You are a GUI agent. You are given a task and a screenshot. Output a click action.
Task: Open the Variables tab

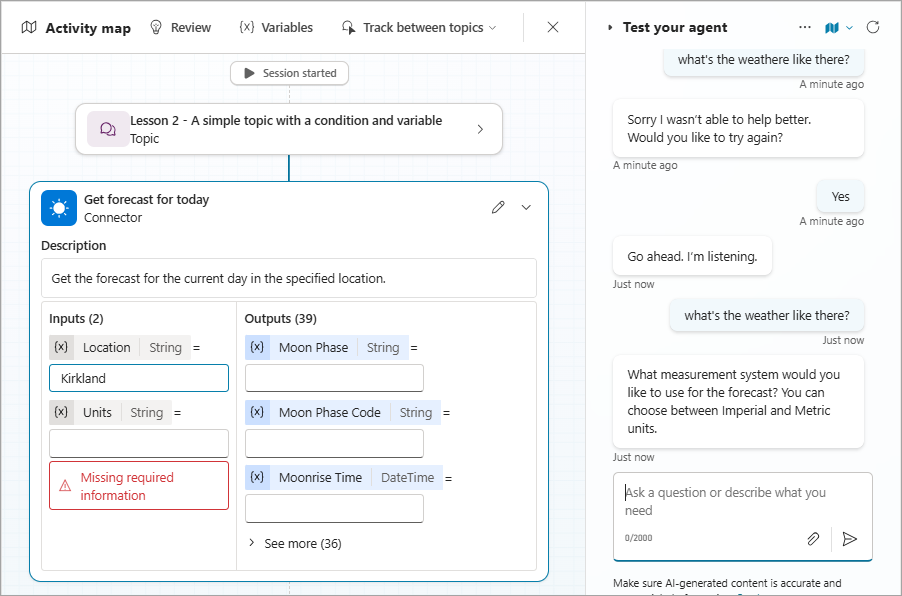click(x=276, y=27)
